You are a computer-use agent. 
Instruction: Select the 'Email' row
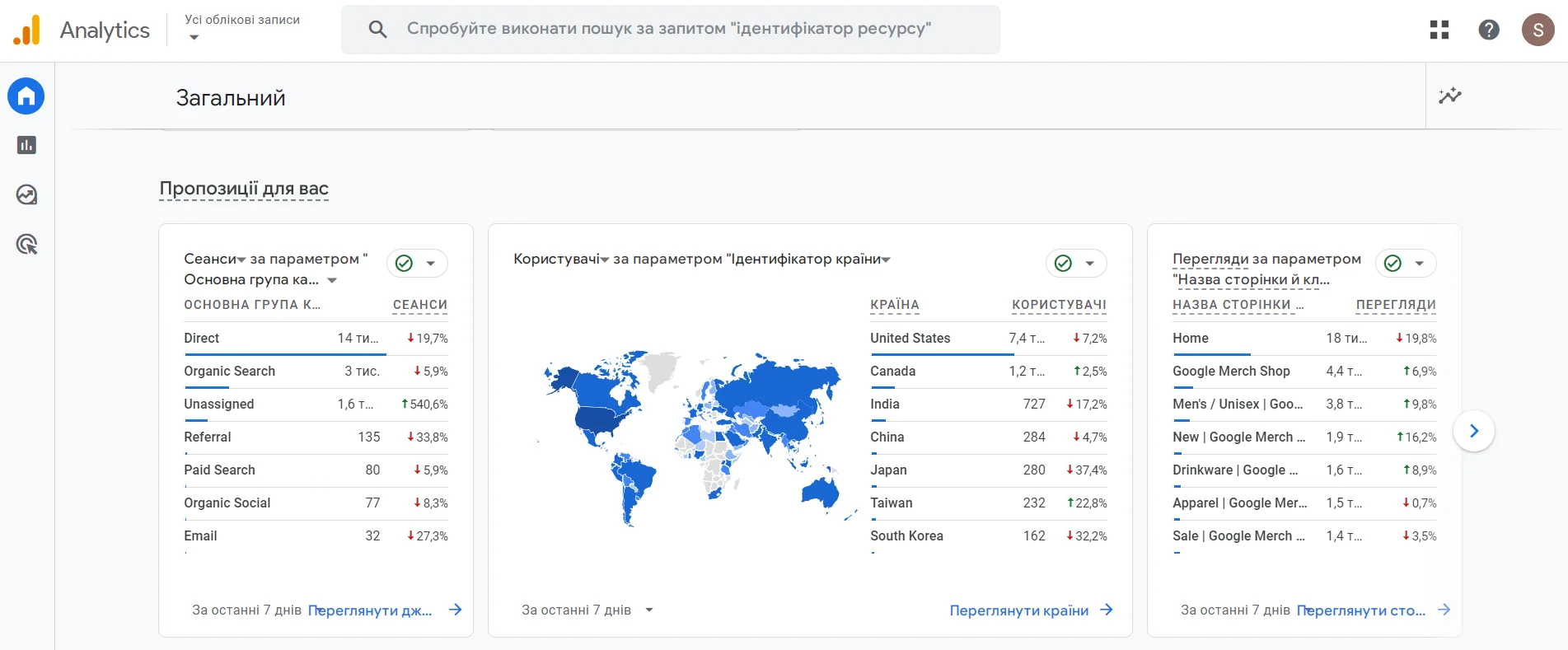click(316, 536)
